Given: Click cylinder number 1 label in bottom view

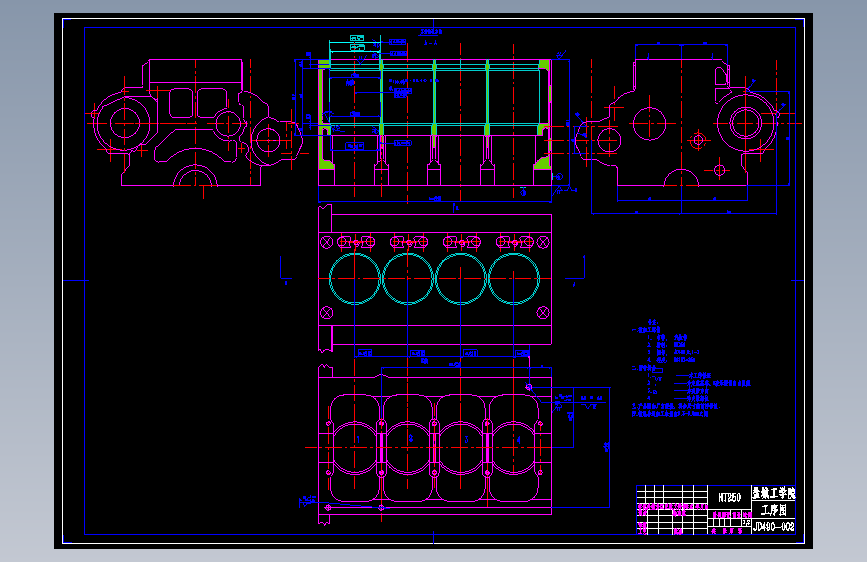Looking at the screenshot, I should [x=358, y=440].
